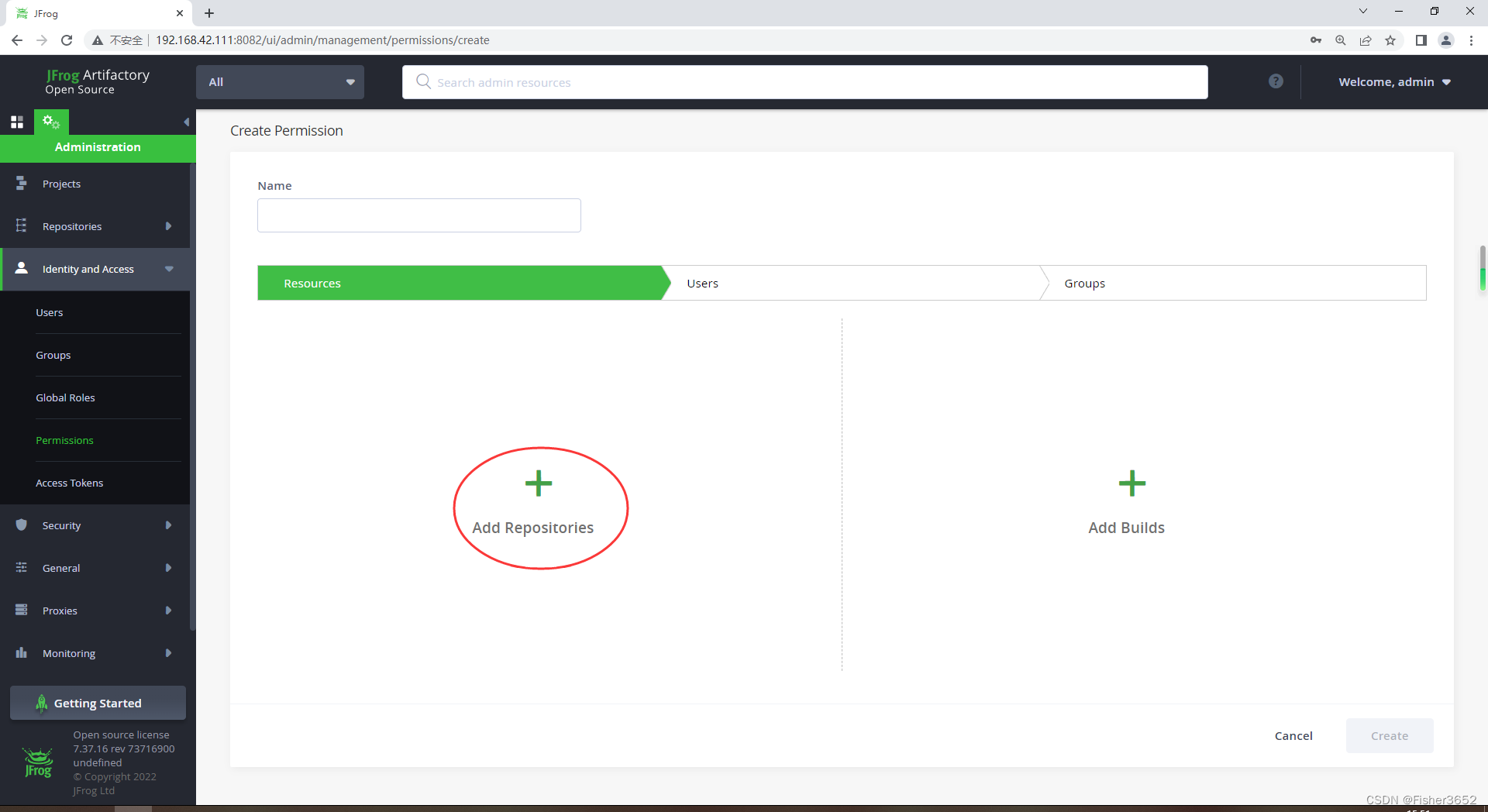Open saved passwords key icon
This screenshot has height=812, width=1488.
pos(1316,40)
